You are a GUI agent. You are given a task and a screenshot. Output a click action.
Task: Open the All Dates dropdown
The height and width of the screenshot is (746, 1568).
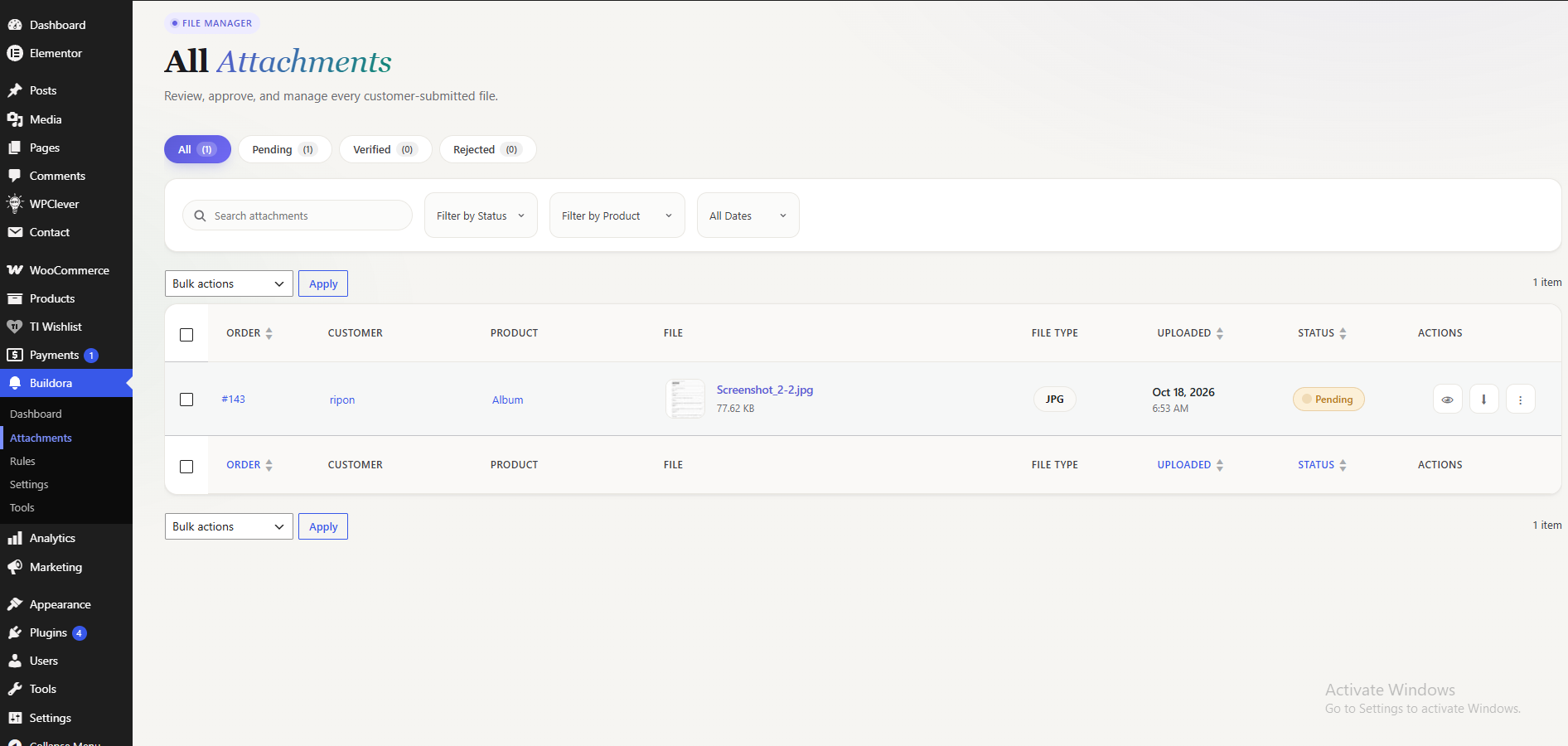(748, 216)
